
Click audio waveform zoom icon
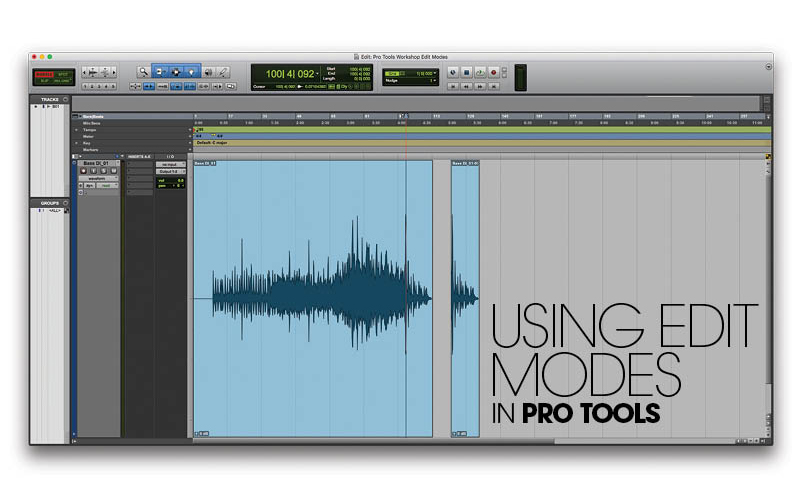[93, 72]
